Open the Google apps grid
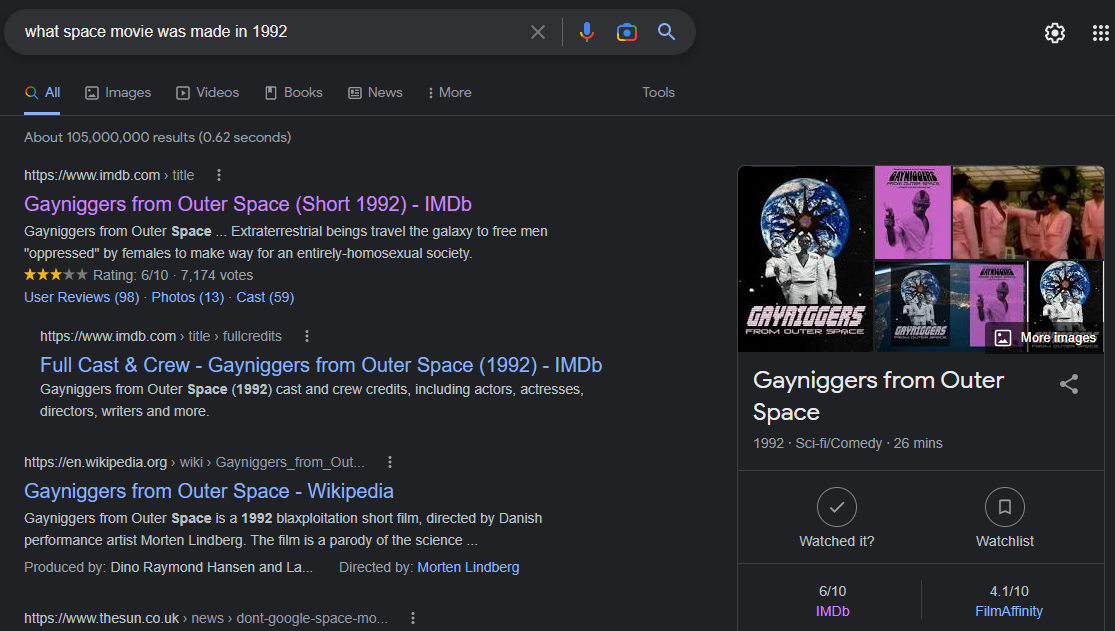The width and height of the screenshot is (1115, 631). pyautogui.click(x=1101, y=33)
